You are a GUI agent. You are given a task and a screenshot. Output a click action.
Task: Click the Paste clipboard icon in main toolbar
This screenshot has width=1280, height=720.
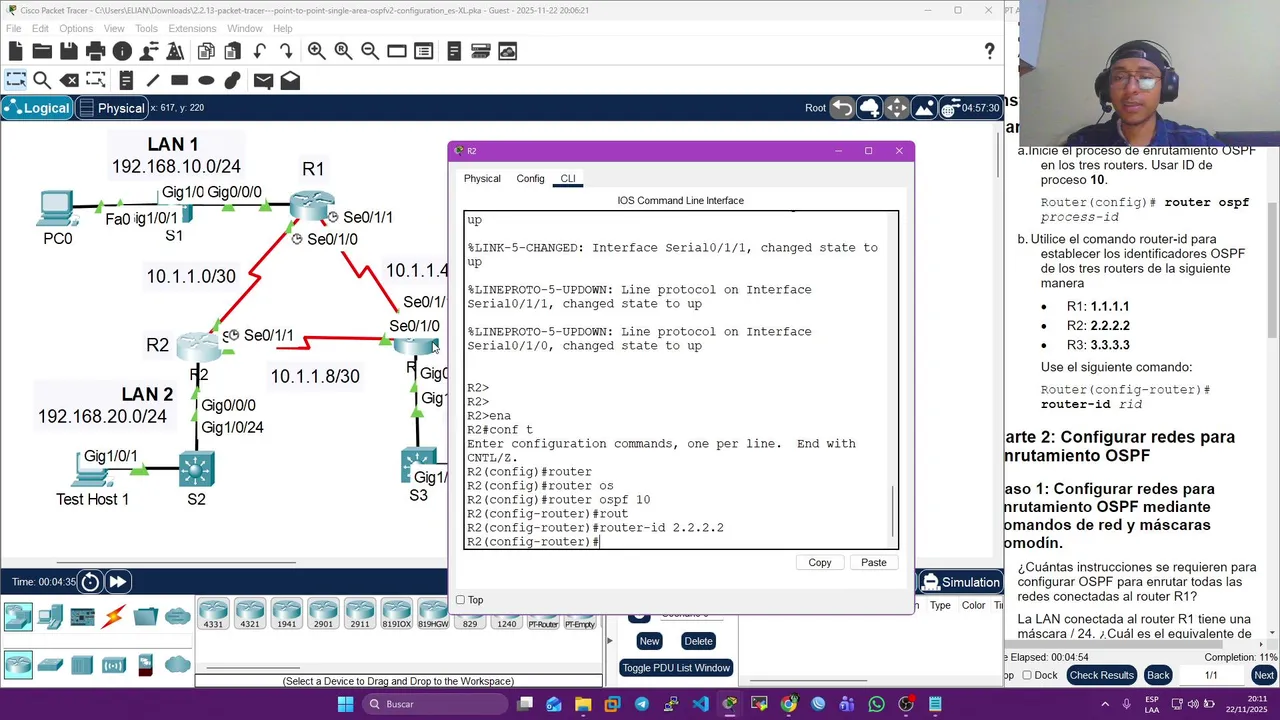pos(233,51)
